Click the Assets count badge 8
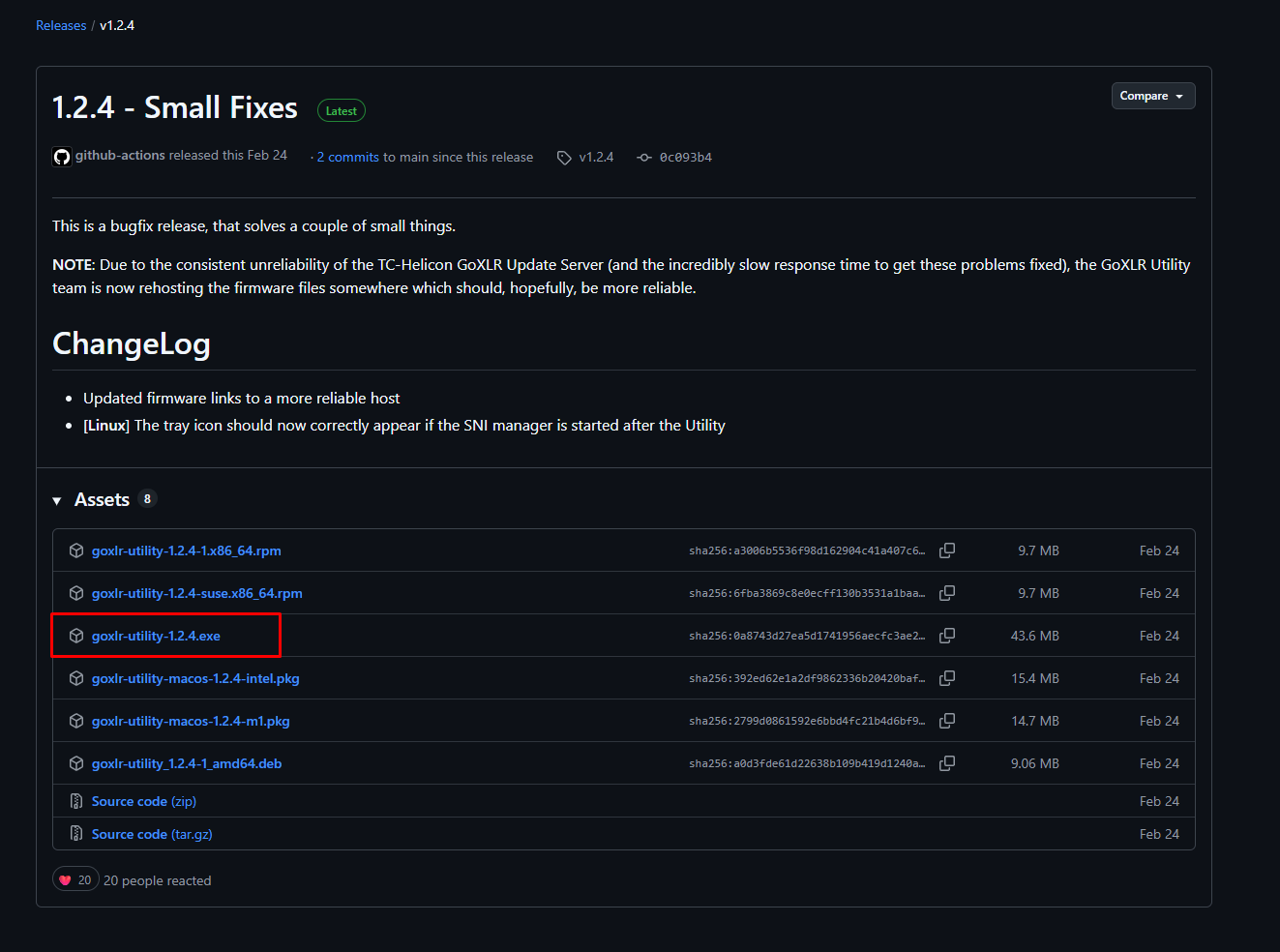Viewport: 1280px width, 952px height. 147,499
